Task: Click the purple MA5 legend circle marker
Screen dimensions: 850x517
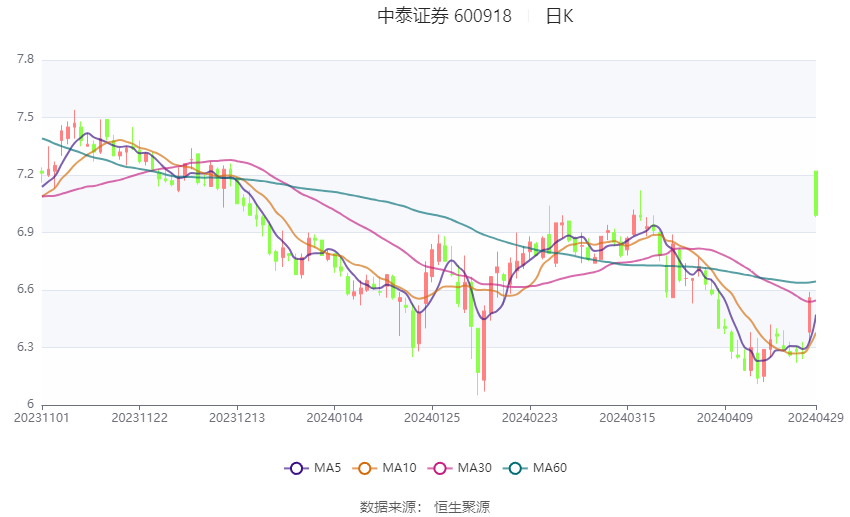Action: click(x=296, y=468)
